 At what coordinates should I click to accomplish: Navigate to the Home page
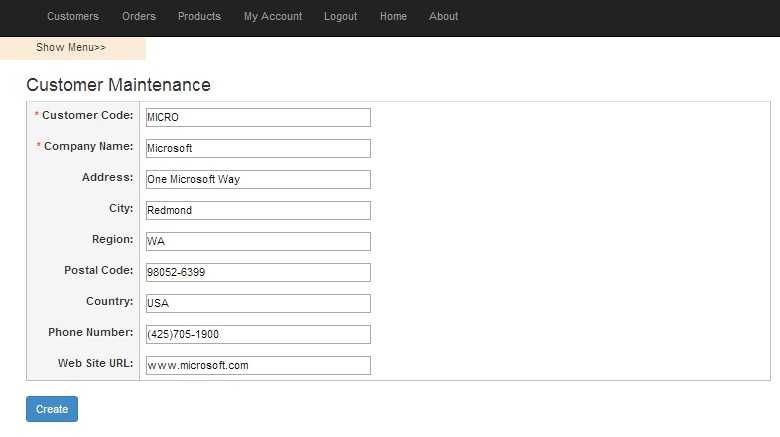tap(393, 16)
